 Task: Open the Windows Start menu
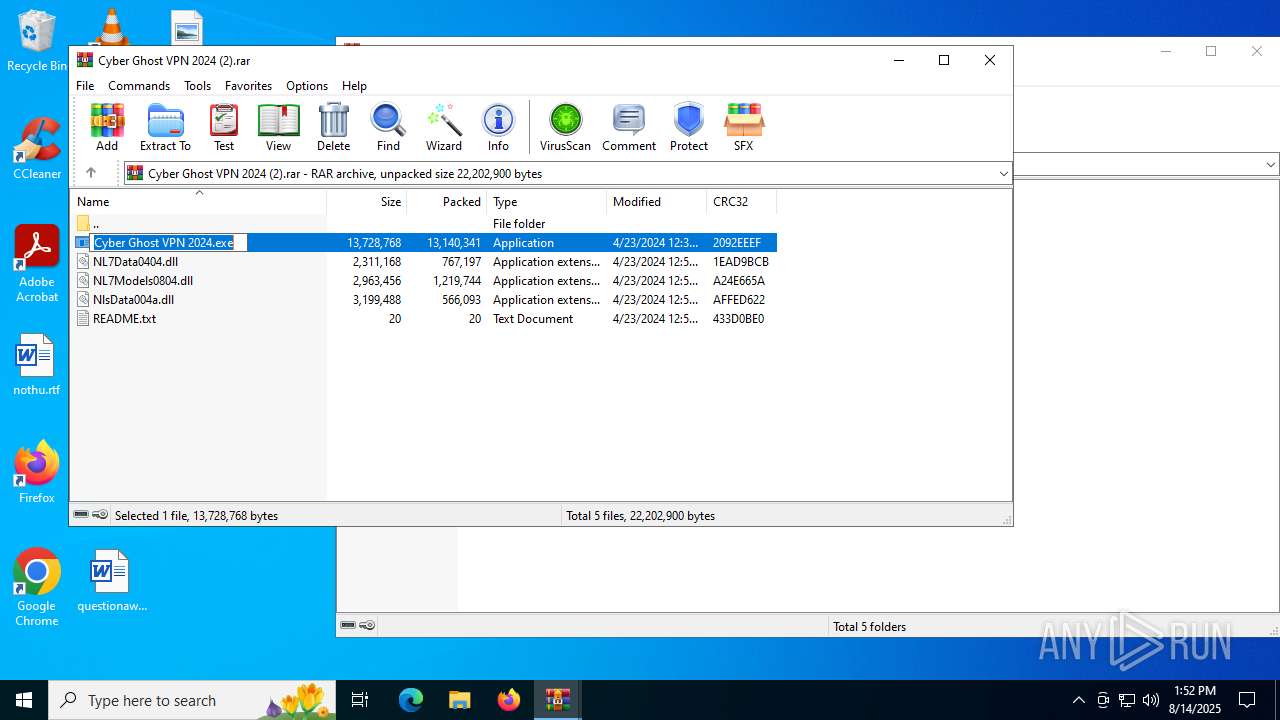pyautogui.click(x=24, y=700)
